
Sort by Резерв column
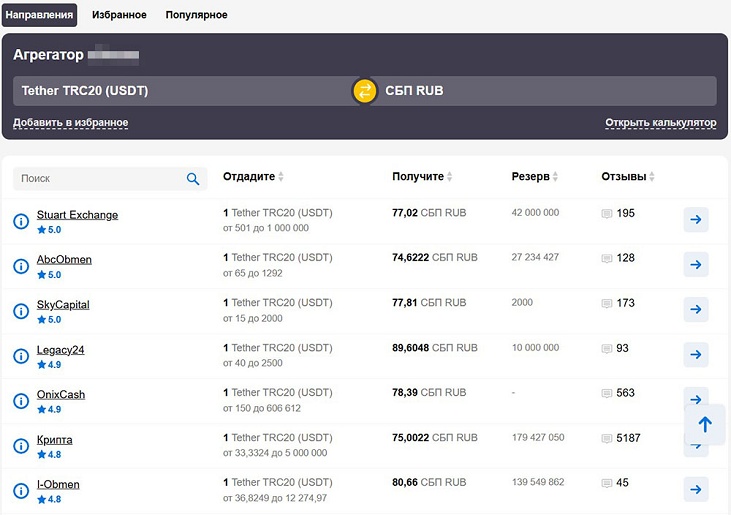534,177
